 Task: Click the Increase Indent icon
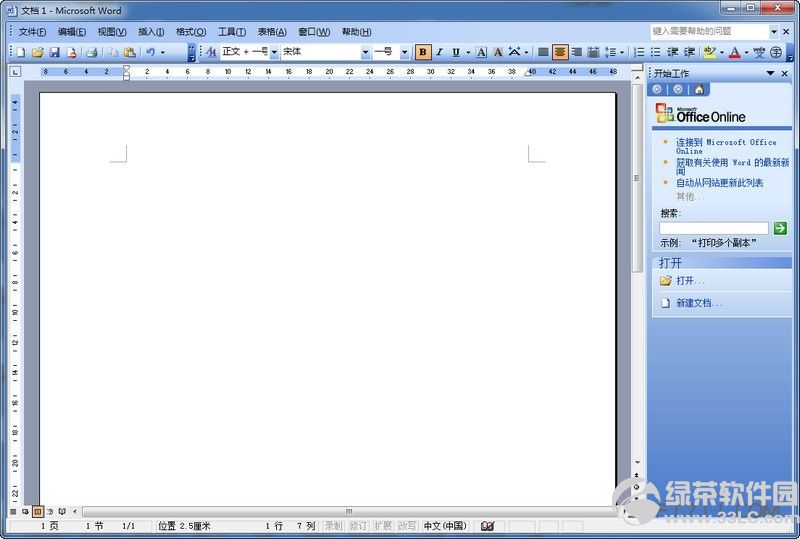[689, 52]
